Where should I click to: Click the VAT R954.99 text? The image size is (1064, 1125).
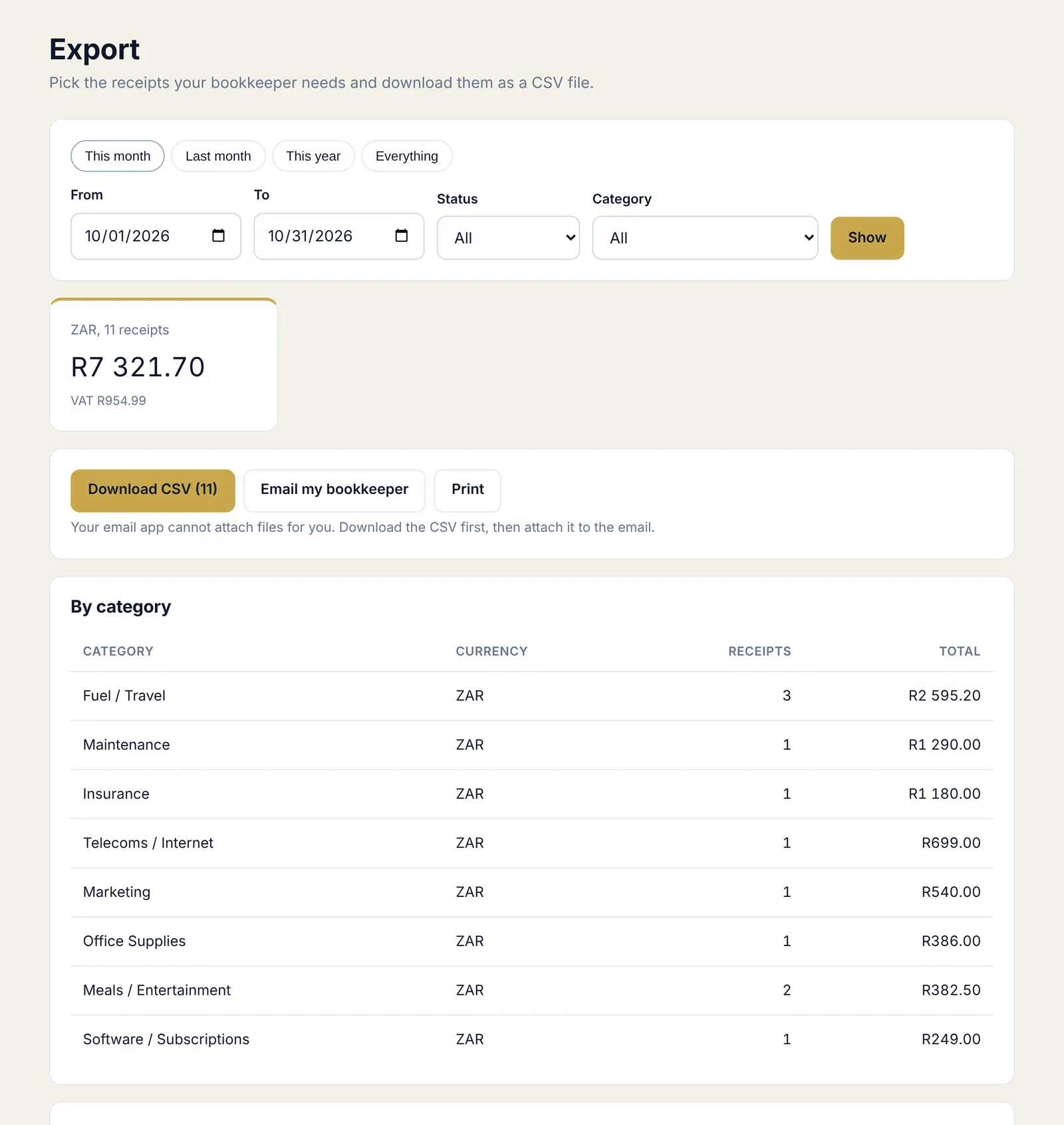pyautogui.click(x=108, y=401)
